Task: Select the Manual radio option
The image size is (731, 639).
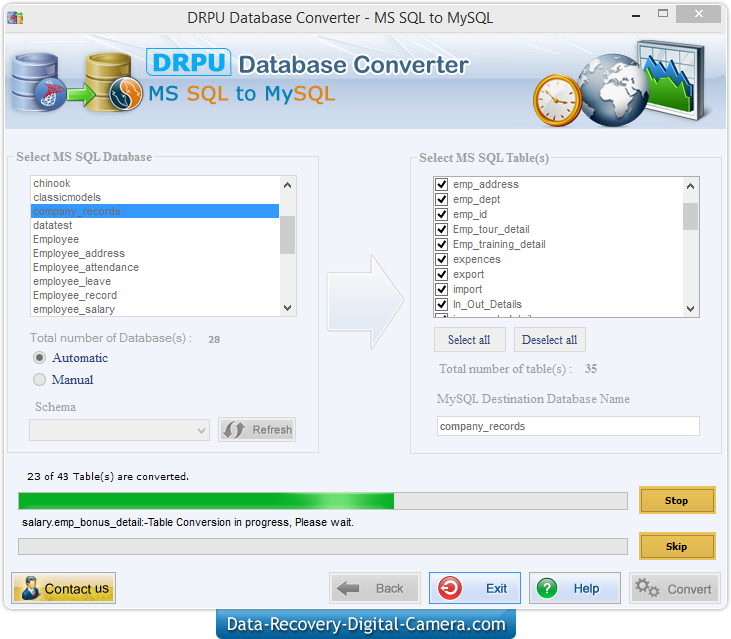Action: pos(40,379)
